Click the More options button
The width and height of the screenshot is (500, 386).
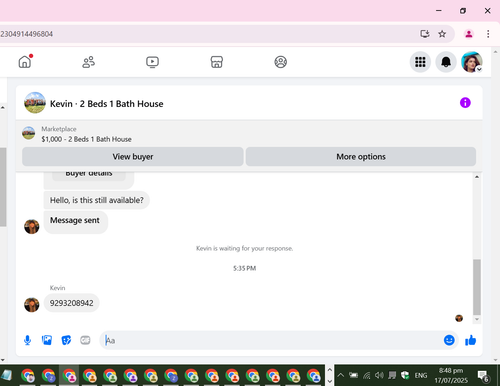click(361, 157)
